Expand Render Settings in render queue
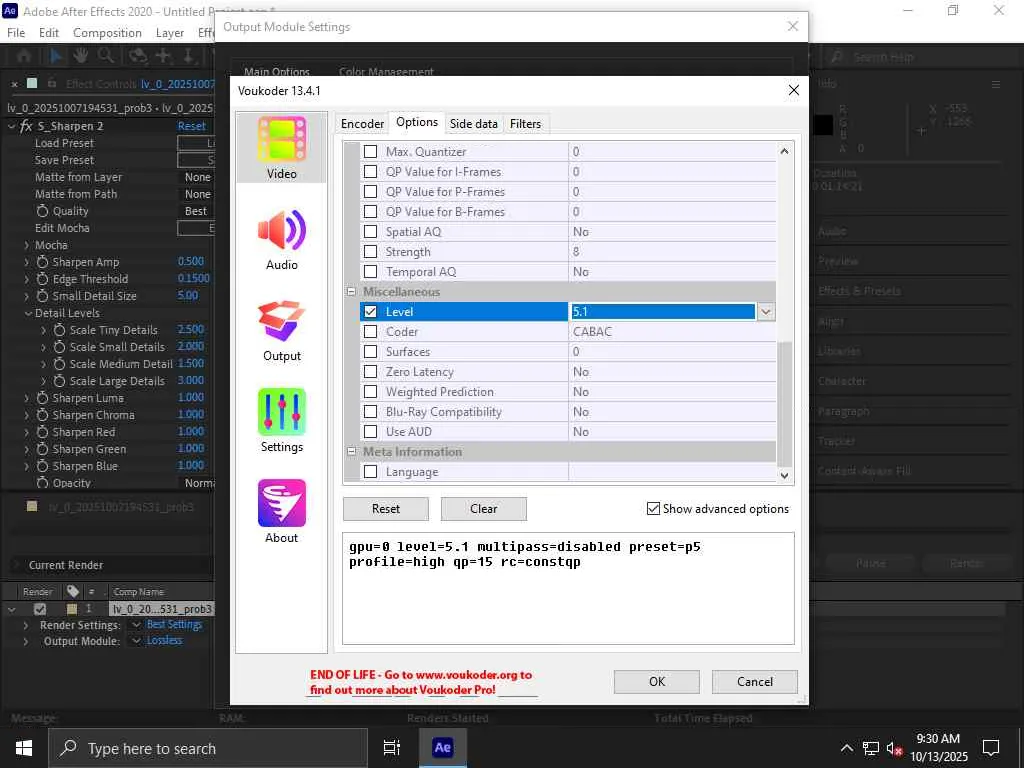Screen dimensions: 1024x768 [25, 625]
